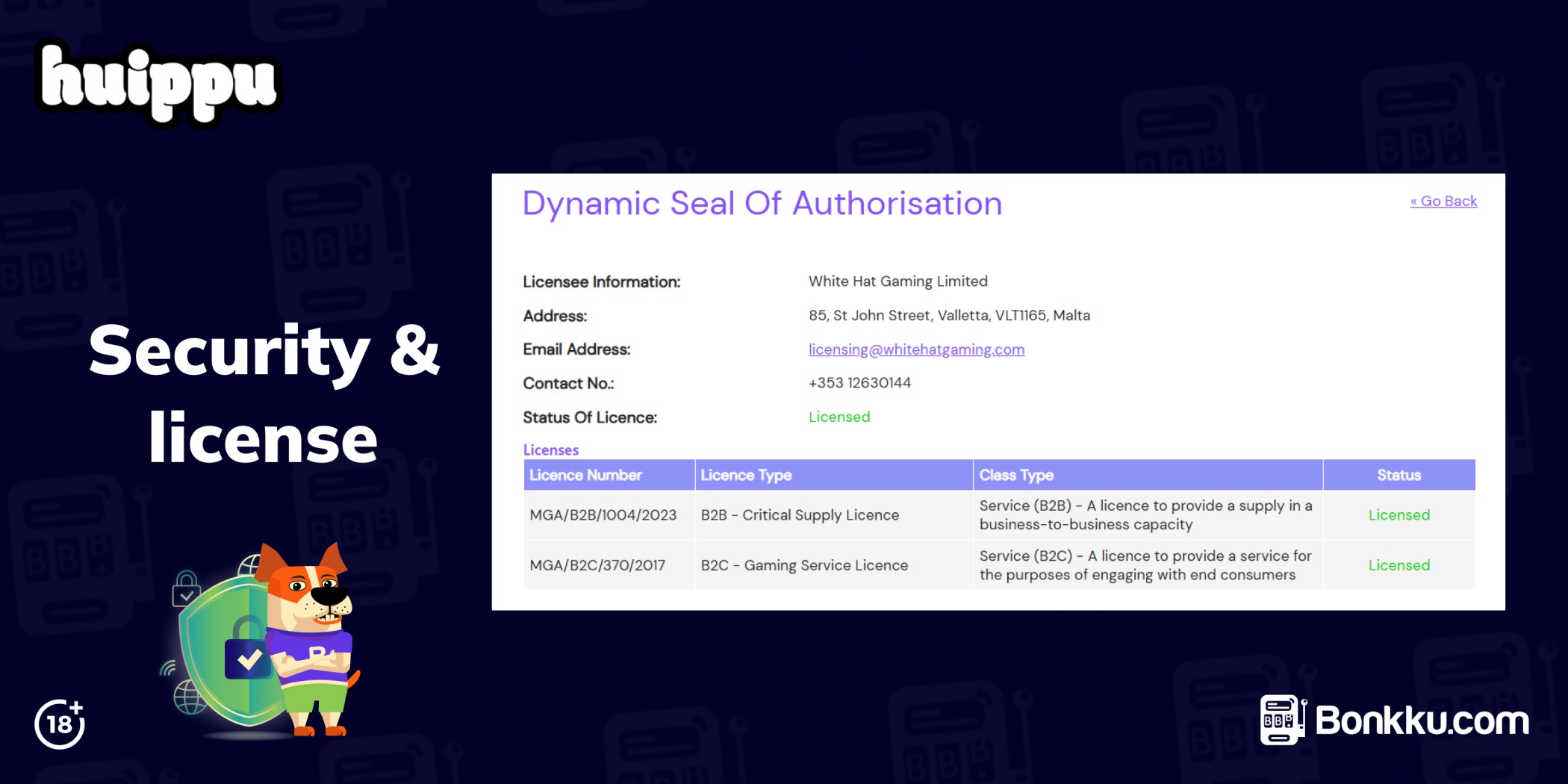Viewport: 1568px width, 784px height.
Task: Click the Status column header
Action: pos(1399,475)
